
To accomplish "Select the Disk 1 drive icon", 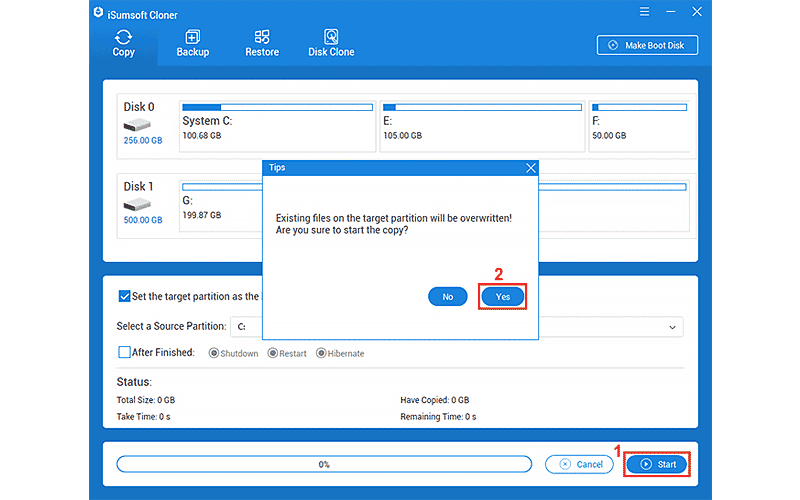I will coord(137,205).
